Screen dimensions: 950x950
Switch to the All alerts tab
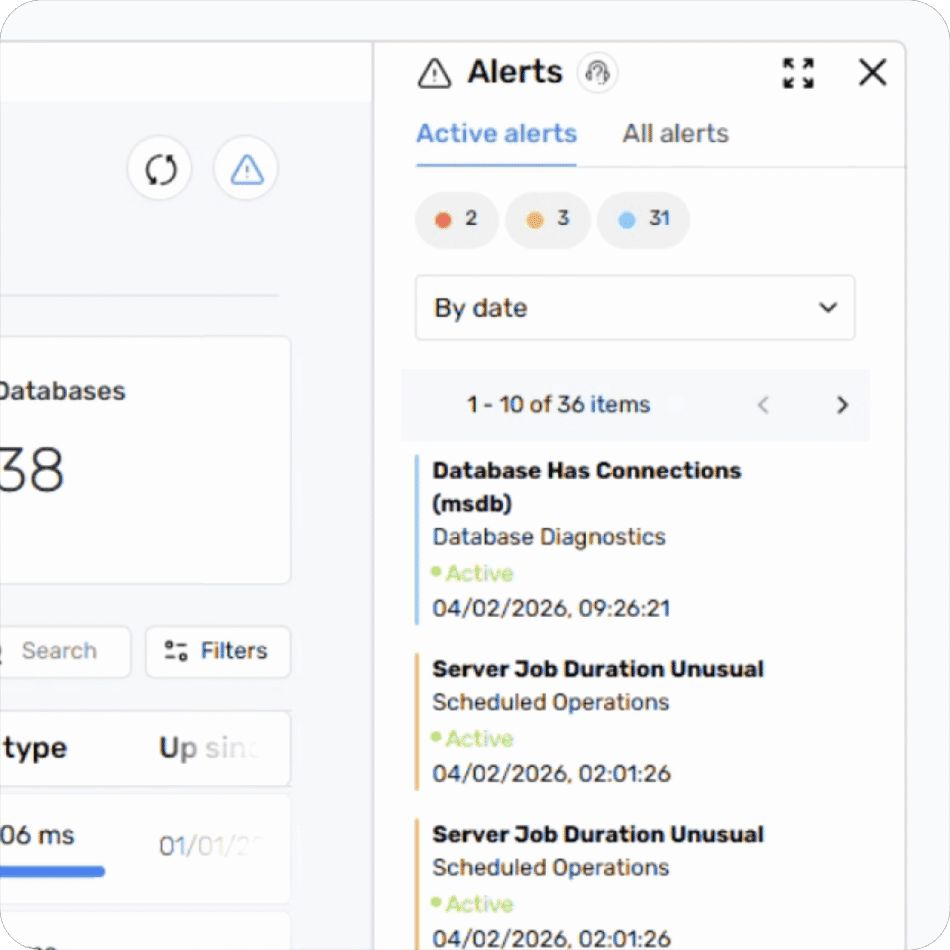(x=676, y=134)
